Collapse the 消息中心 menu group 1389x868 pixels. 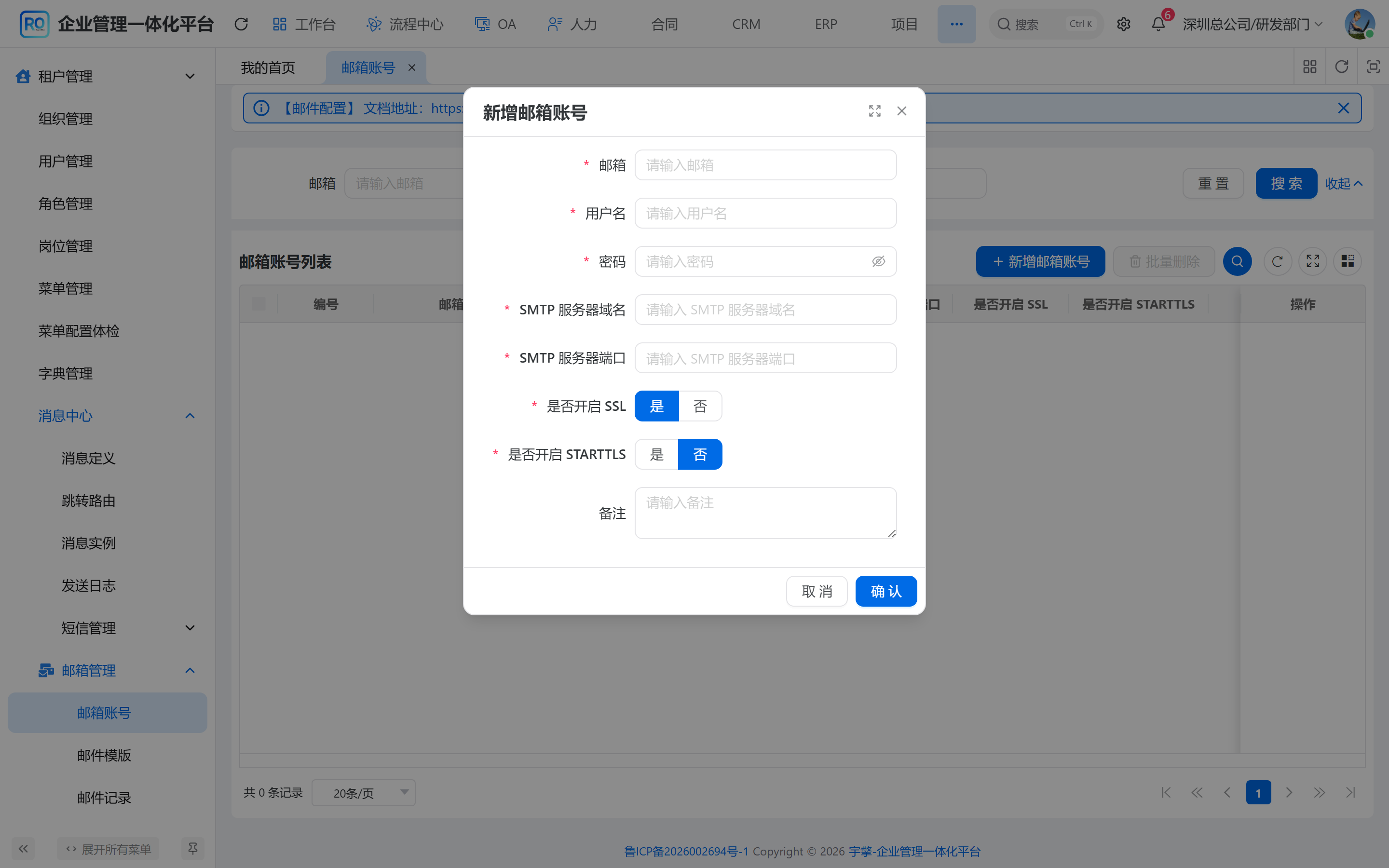[x=108, y=416]
